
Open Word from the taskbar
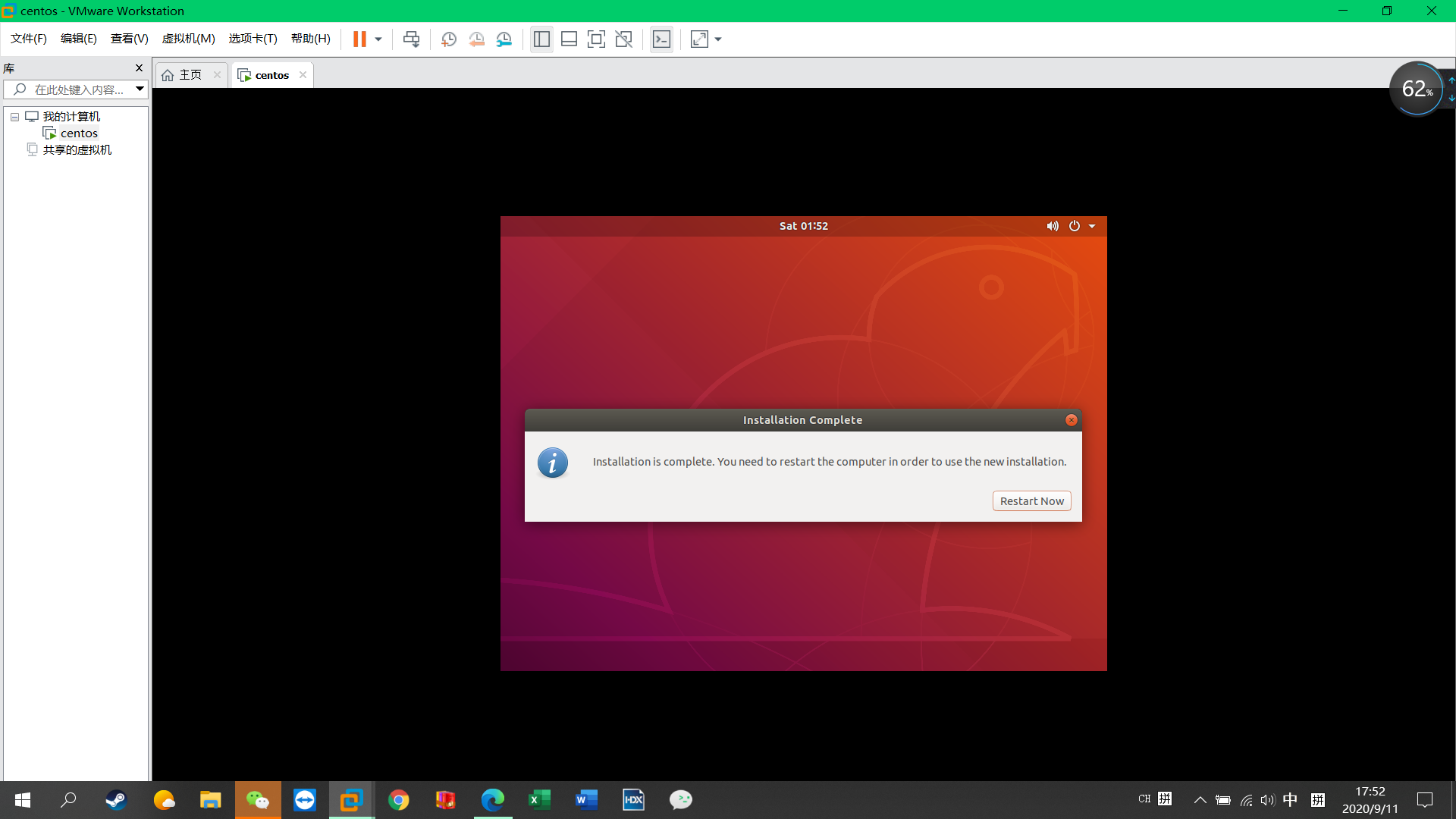tap(586, 800)
